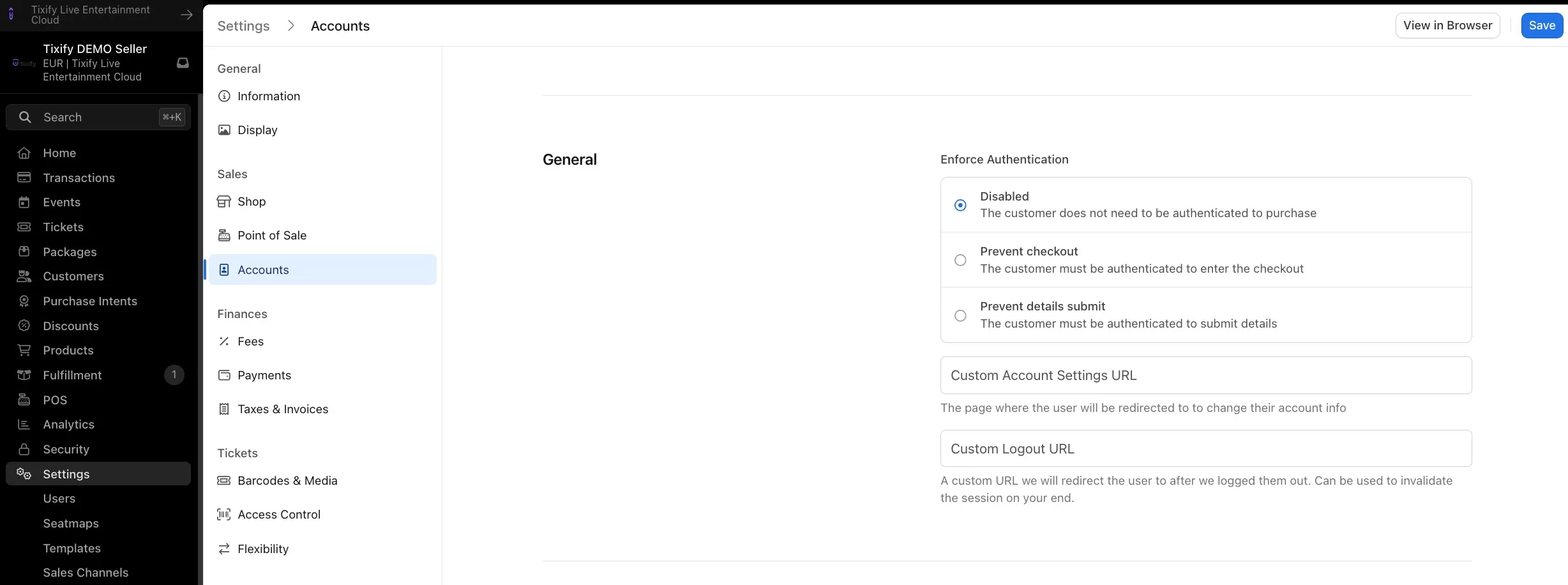The width and height of the screenshot is (1568, 585).
Task: Open Taxes & Invoices settings
Action: [x=322, y=409]
